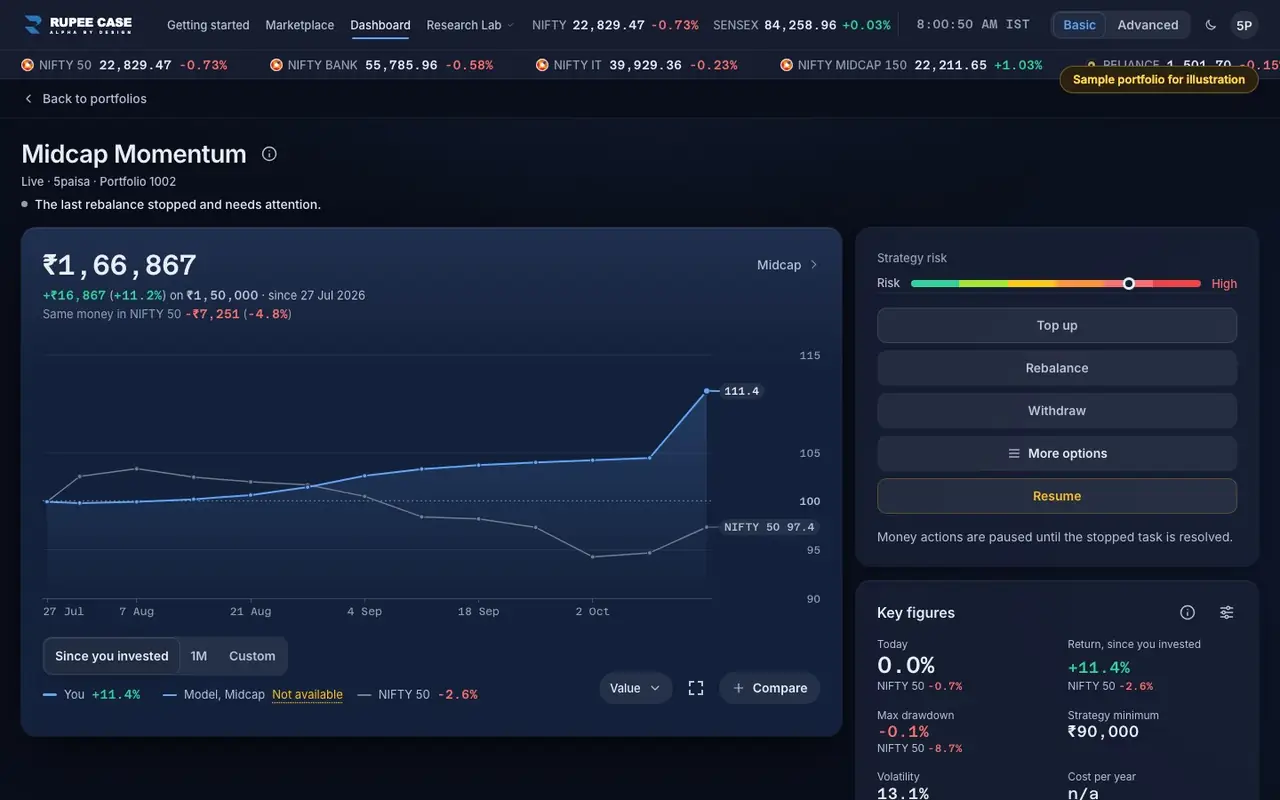
Task: Click back arrow to portfolios
Action: coord(28,98)
